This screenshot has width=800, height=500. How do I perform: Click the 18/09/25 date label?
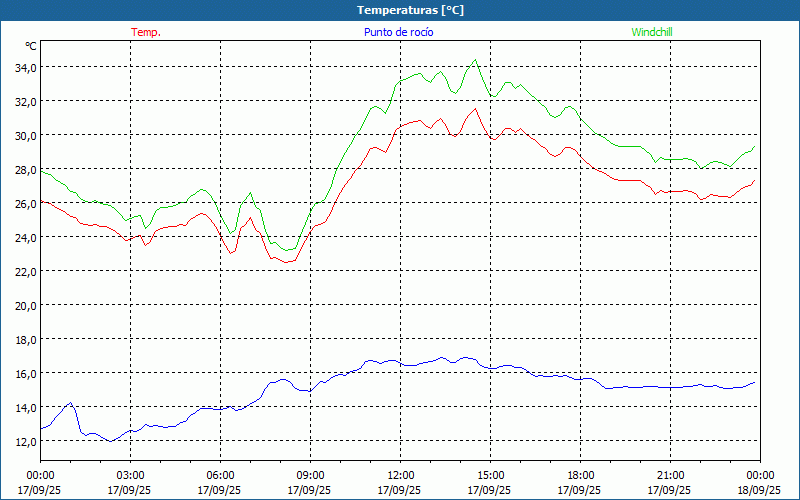coord(760,490)
